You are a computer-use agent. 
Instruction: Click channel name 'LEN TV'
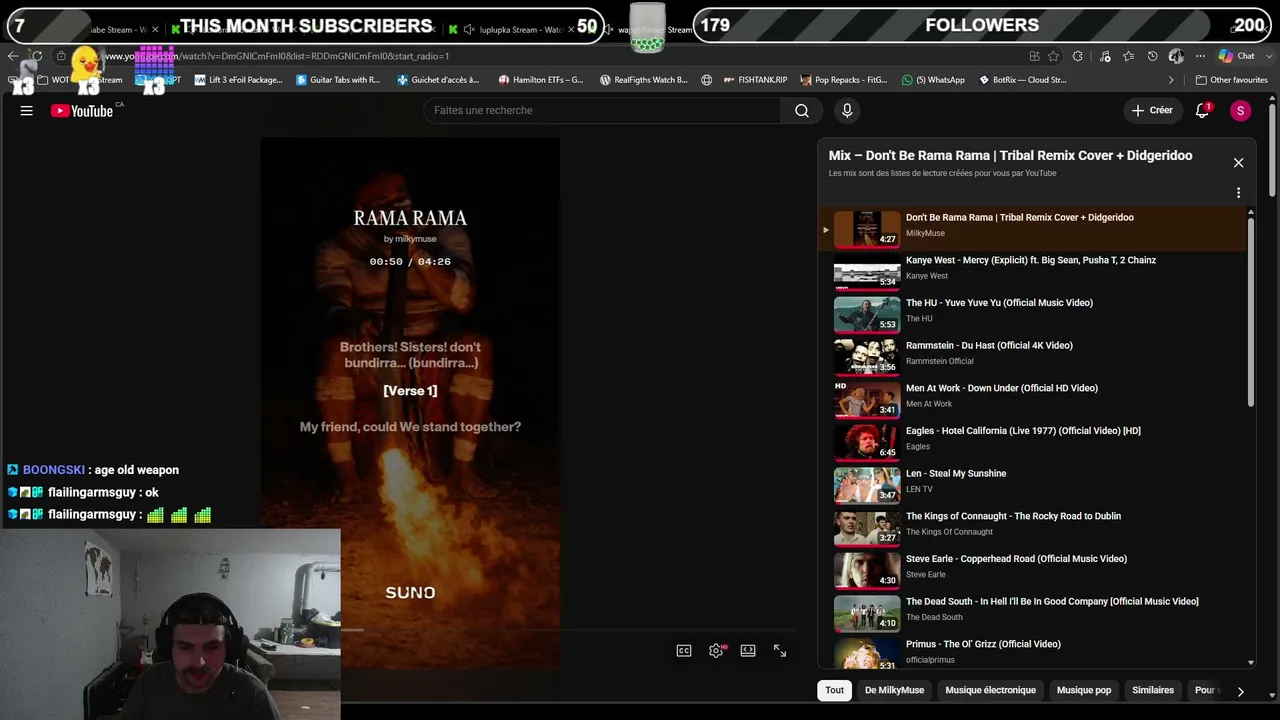919,489
